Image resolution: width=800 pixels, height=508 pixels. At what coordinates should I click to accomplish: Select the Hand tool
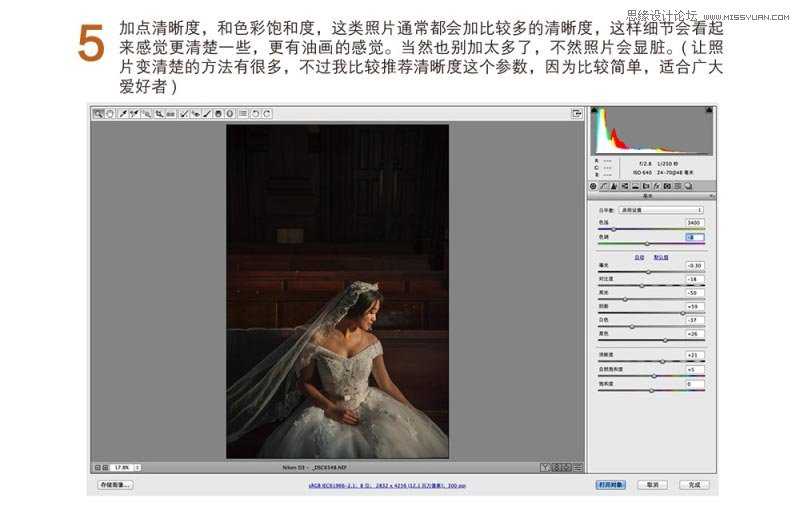click(x=110, y=114)
